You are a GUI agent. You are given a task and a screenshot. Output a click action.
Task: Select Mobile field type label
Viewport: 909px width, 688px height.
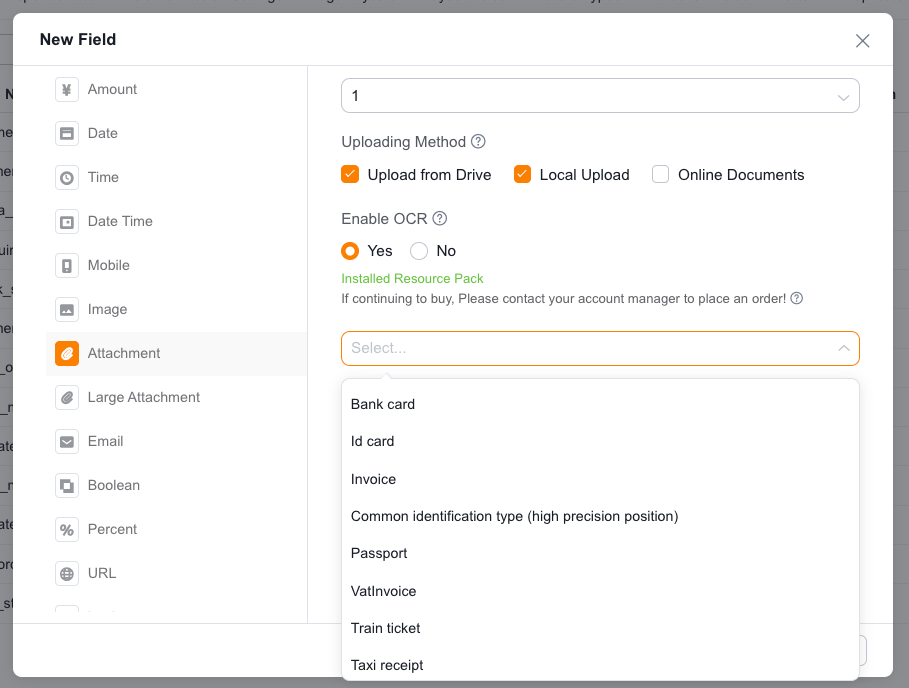point(108,265)
